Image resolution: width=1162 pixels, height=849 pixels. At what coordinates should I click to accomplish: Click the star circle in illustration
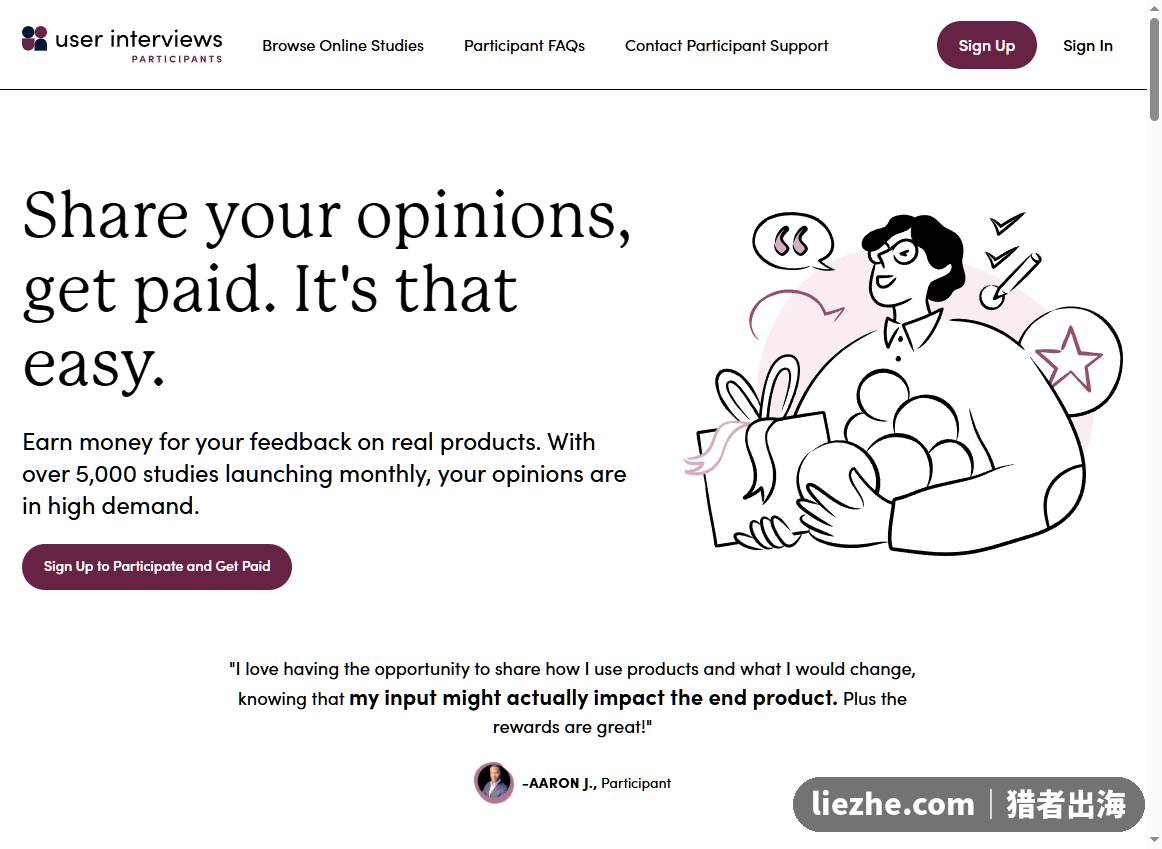(1072, 360)
